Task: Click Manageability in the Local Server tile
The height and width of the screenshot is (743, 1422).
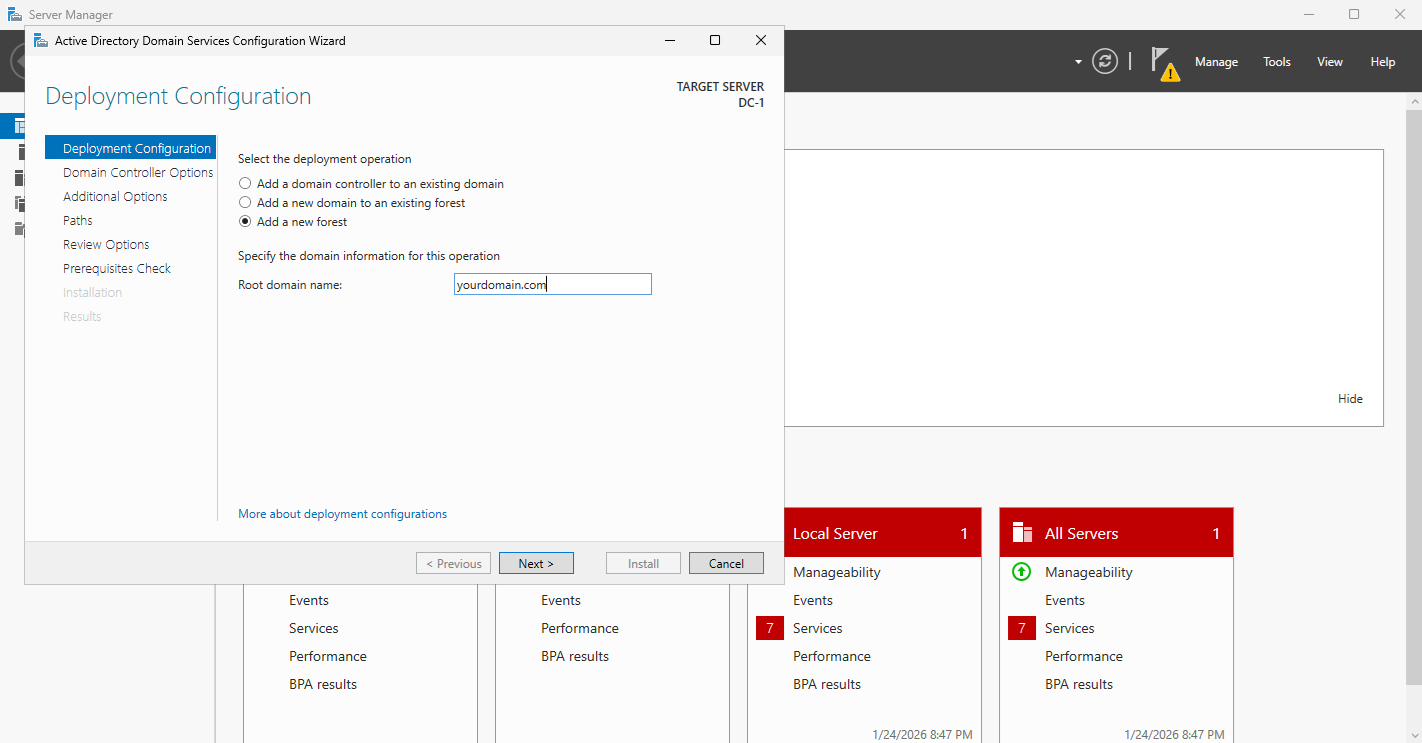Action: coord(837,572)
